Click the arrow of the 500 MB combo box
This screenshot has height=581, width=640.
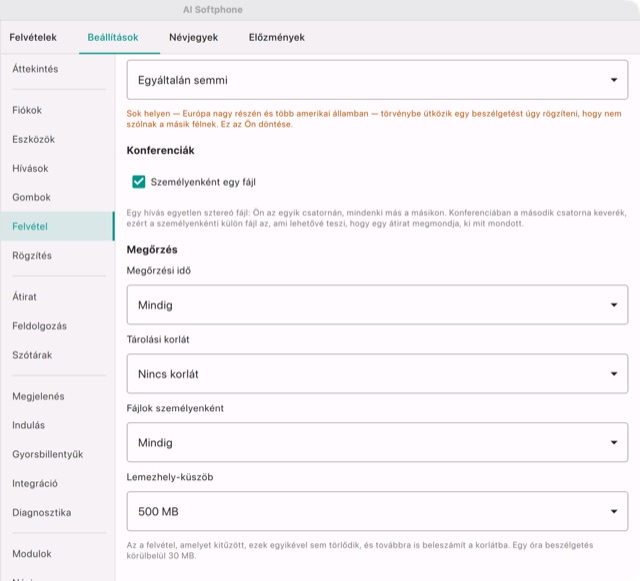(614, 512)
